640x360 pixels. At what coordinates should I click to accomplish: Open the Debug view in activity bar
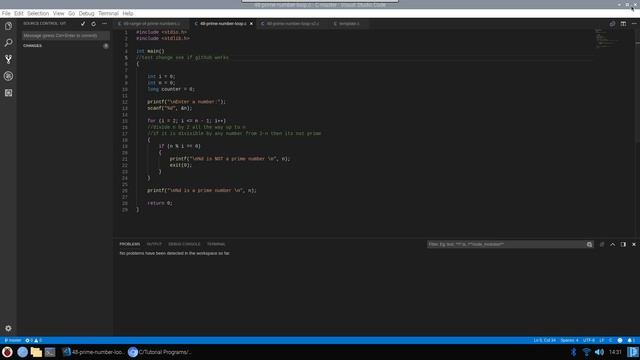tap(8, 76)
